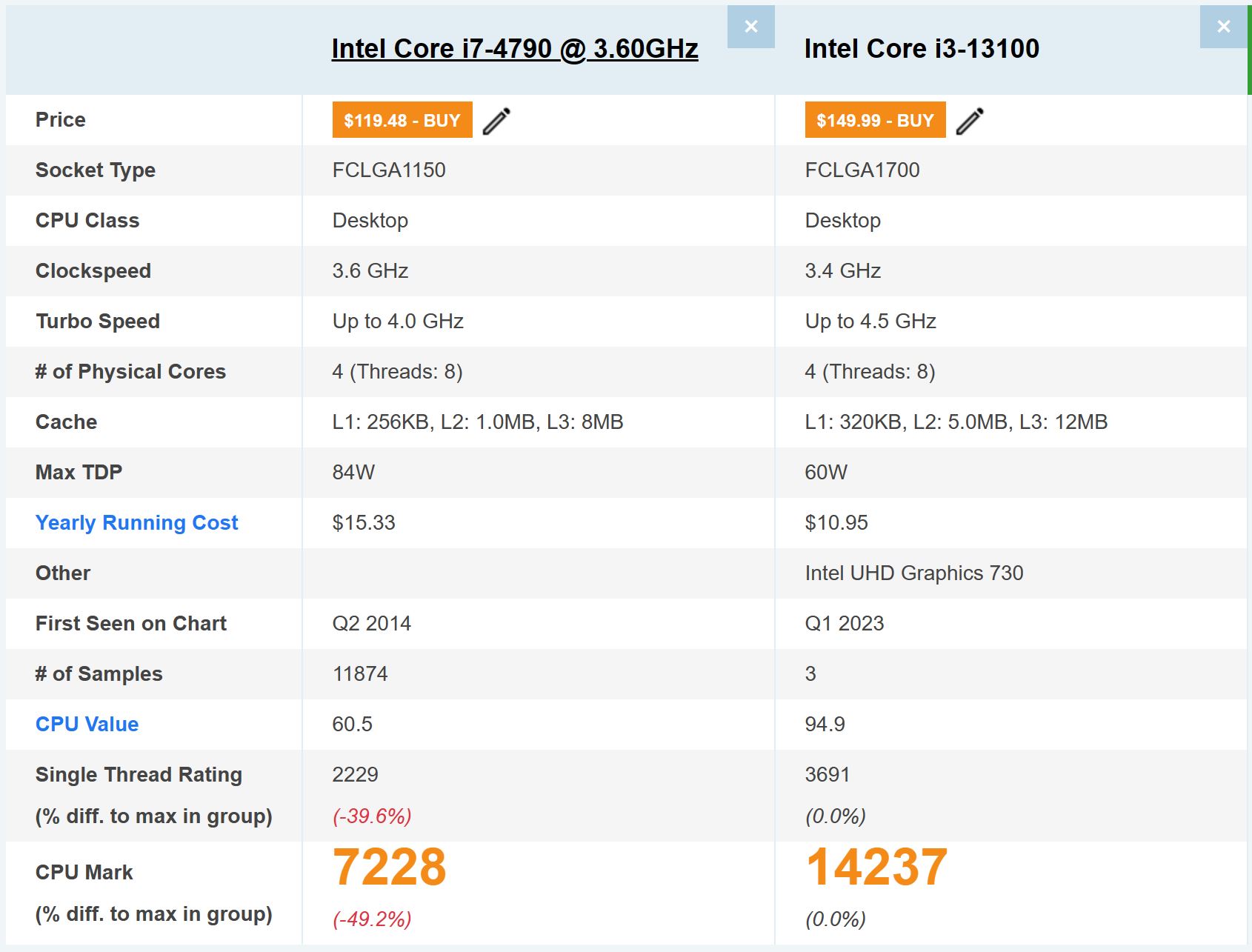Select single thread rating 2229
This screenshot has width=1252, height=952.
pyautogui.click(x=356, y=775)
